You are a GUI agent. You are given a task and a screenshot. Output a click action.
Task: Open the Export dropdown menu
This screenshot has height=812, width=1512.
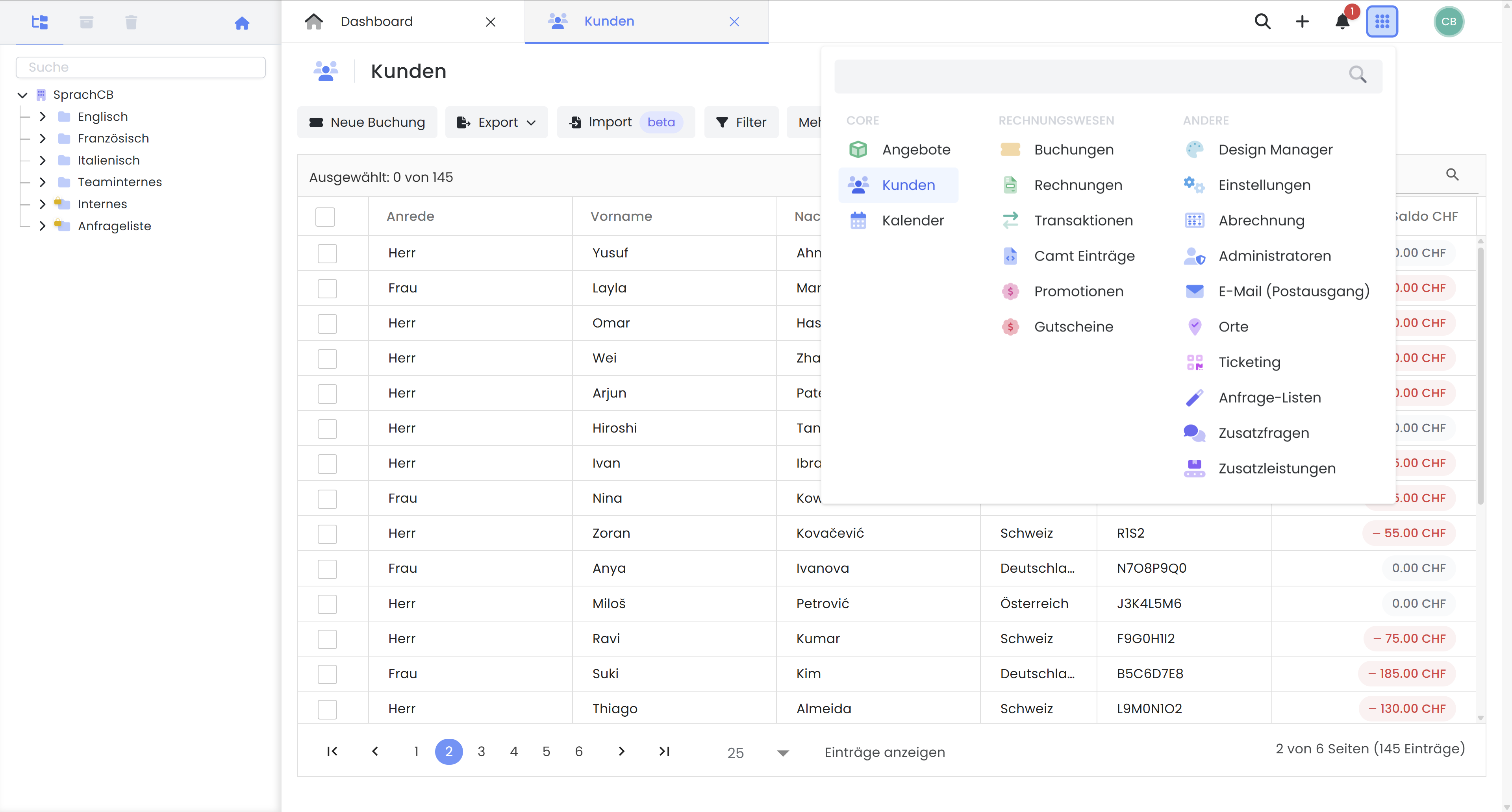click(x=497, y=122)
